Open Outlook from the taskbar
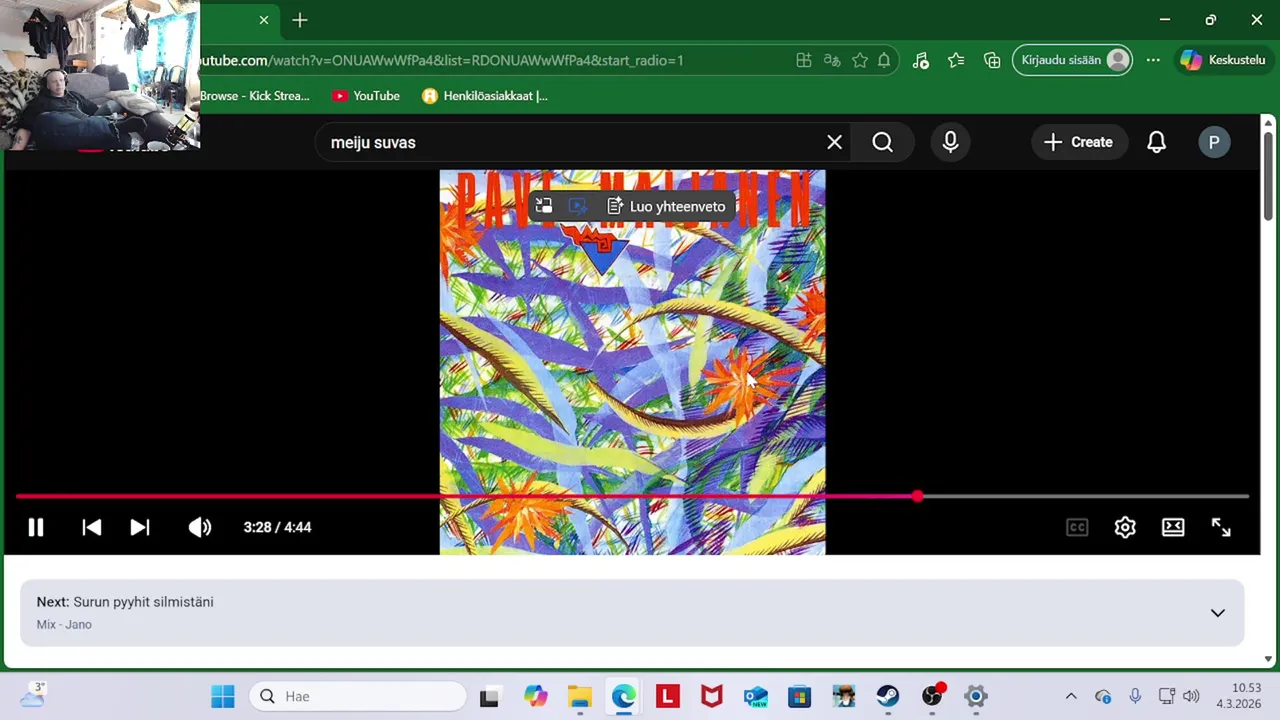 click(756, 696)
